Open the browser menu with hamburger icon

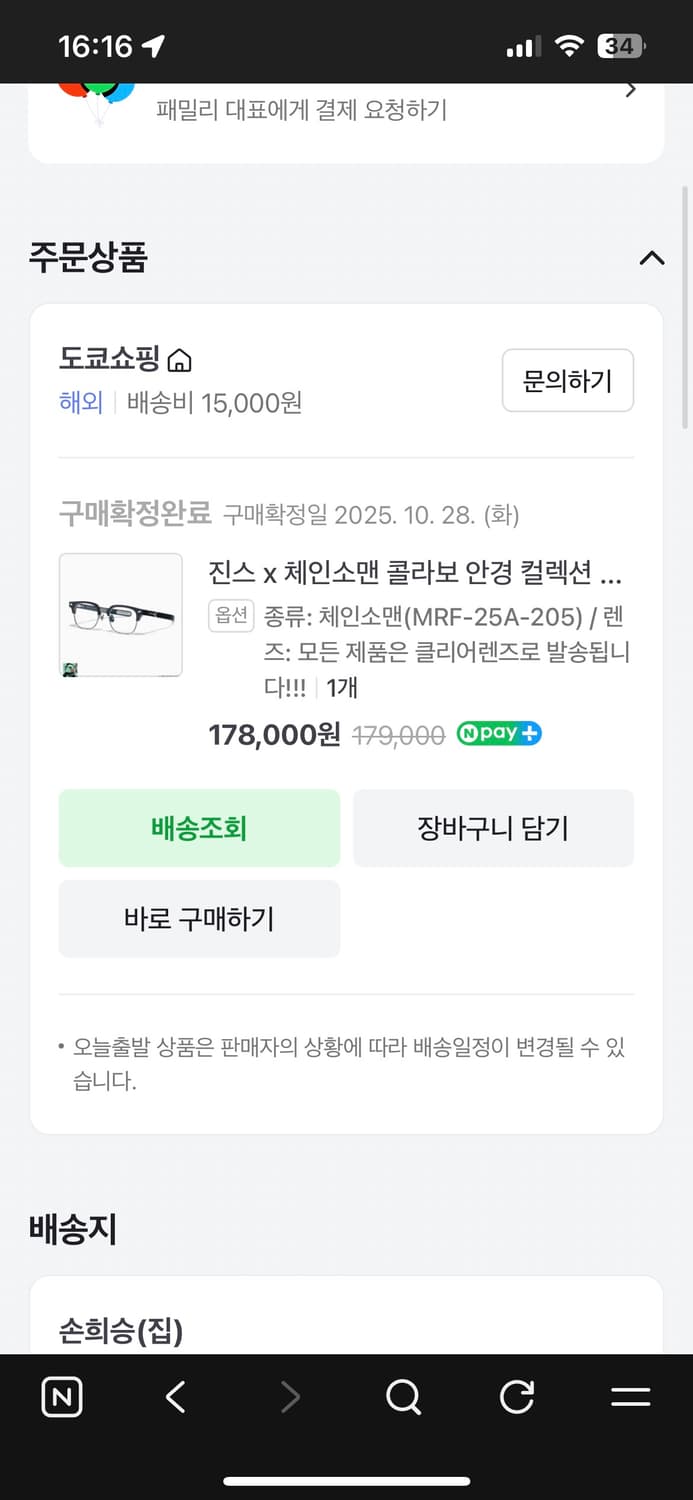click(631, 1397)
